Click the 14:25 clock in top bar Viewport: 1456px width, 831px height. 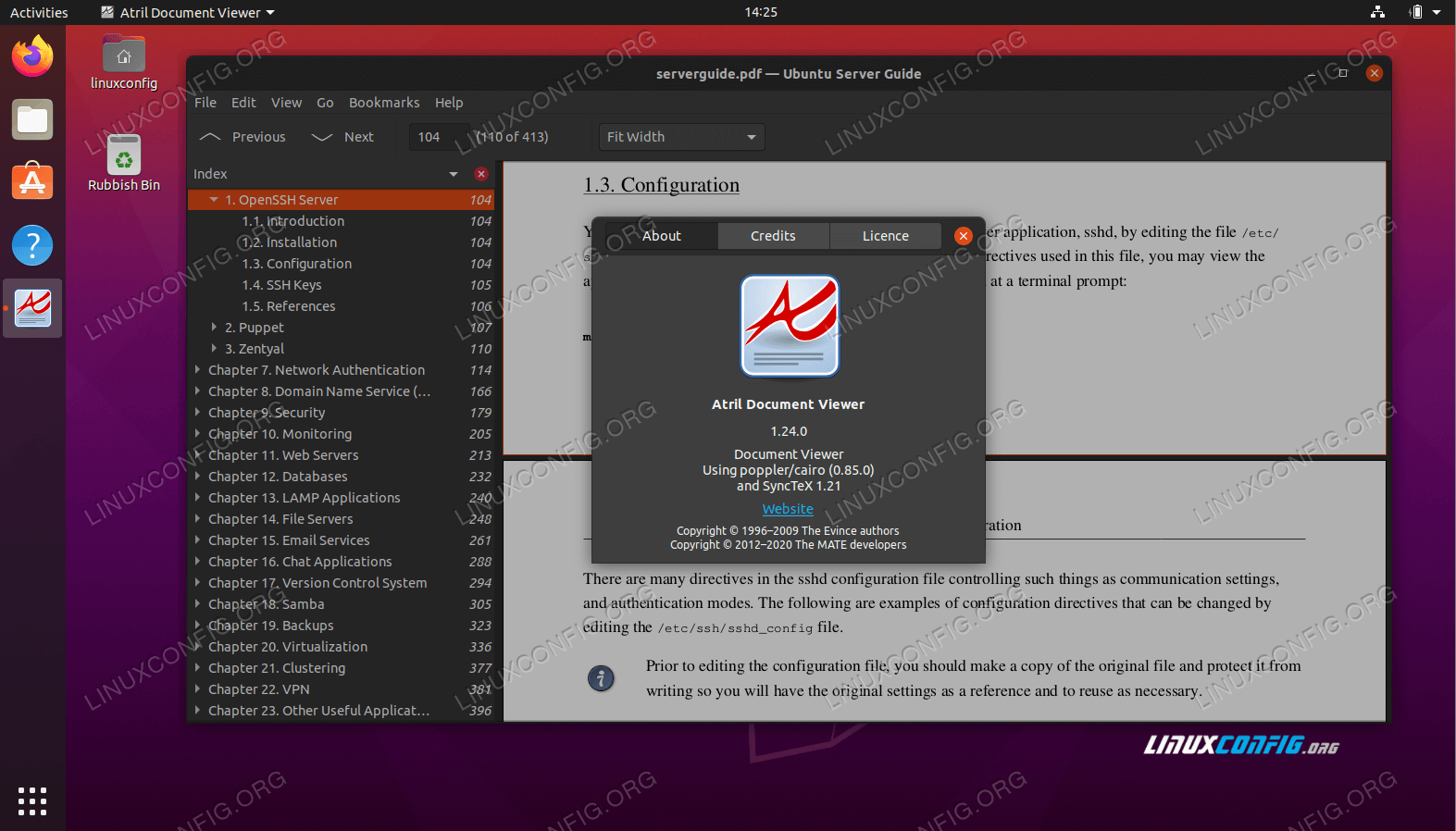click(761, 12)
